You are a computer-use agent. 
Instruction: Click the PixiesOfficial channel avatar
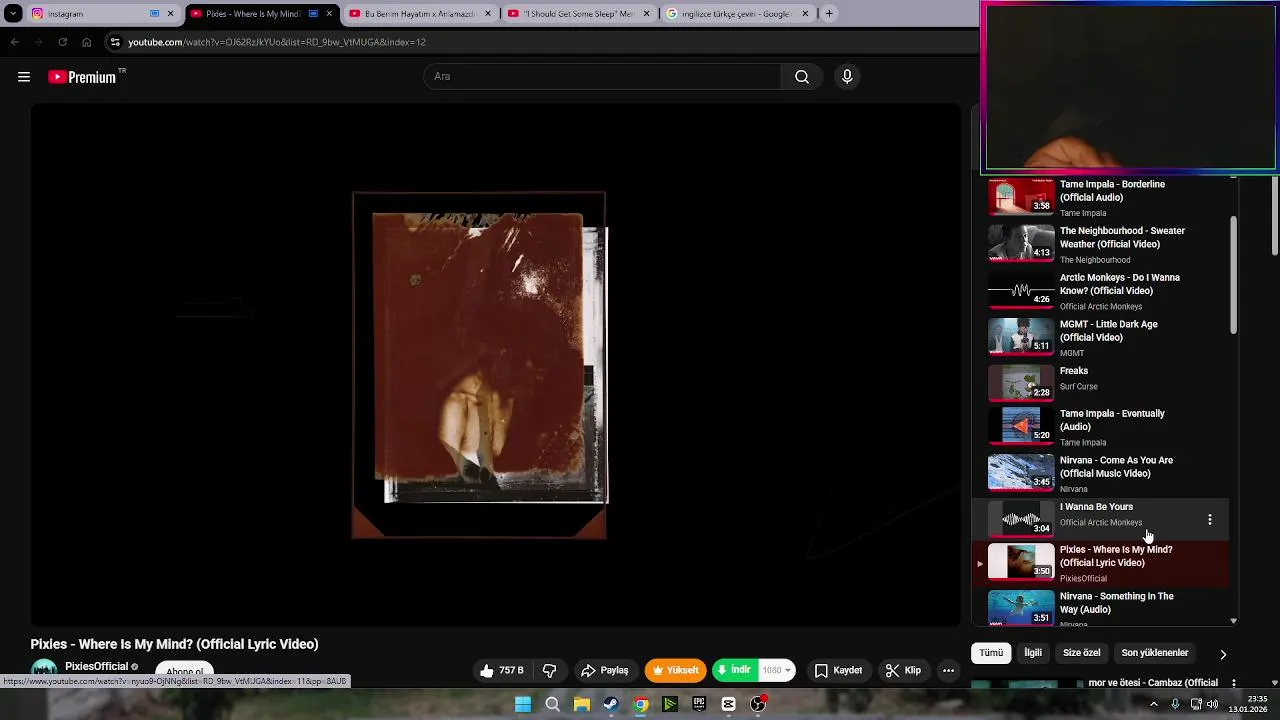[44, 670]
